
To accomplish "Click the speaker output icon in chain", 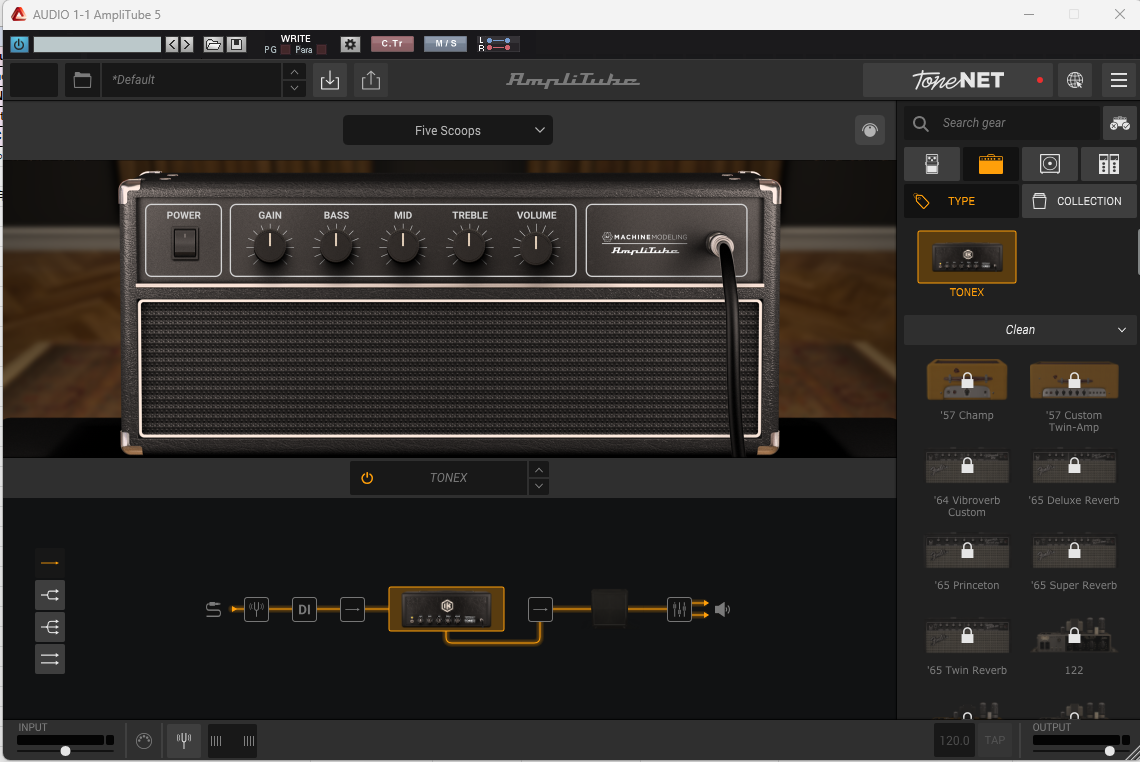I will click(x=722, y=609).
